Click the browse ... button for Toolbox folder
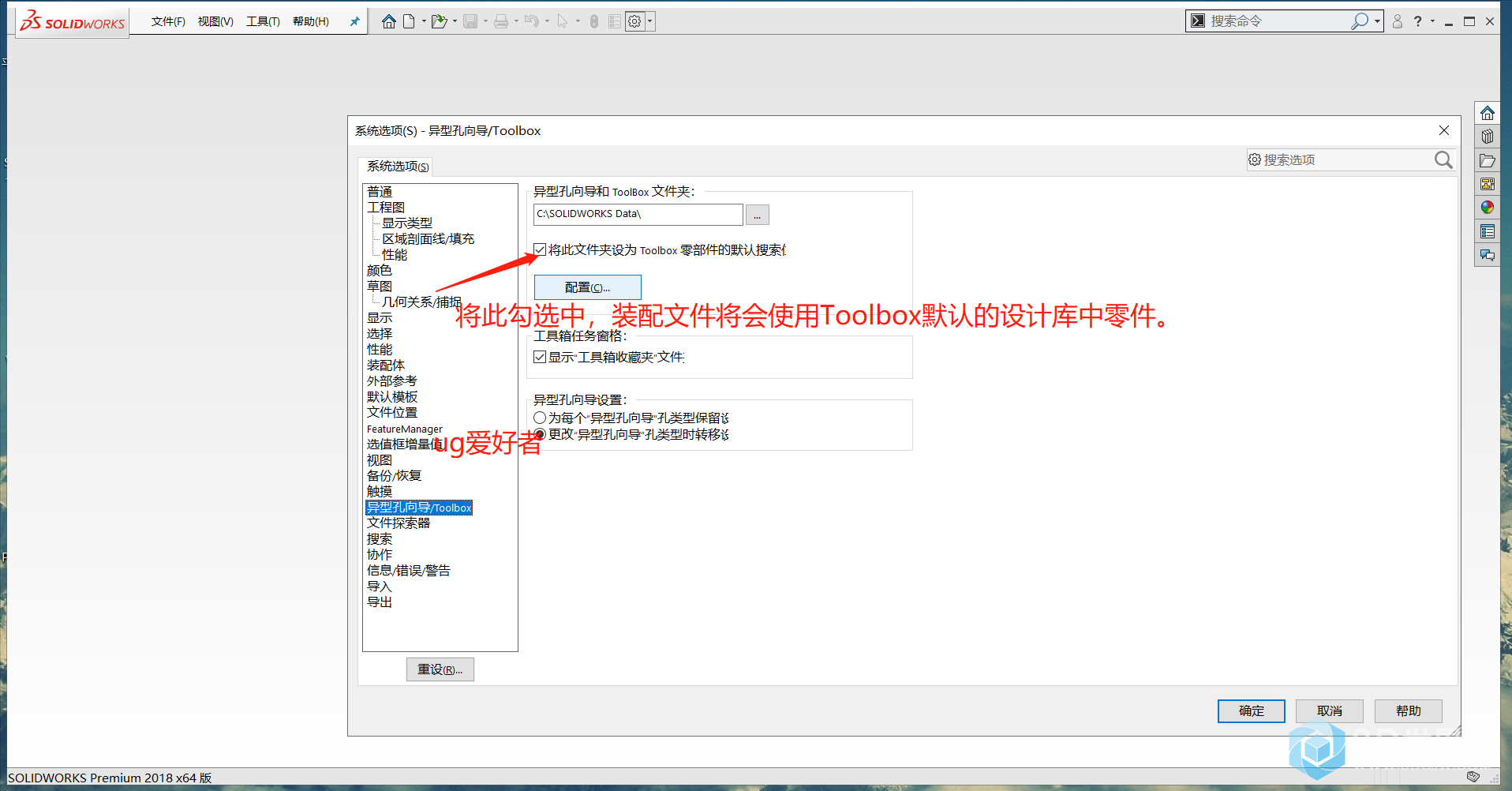1512x791 pixels. (758, 215)
